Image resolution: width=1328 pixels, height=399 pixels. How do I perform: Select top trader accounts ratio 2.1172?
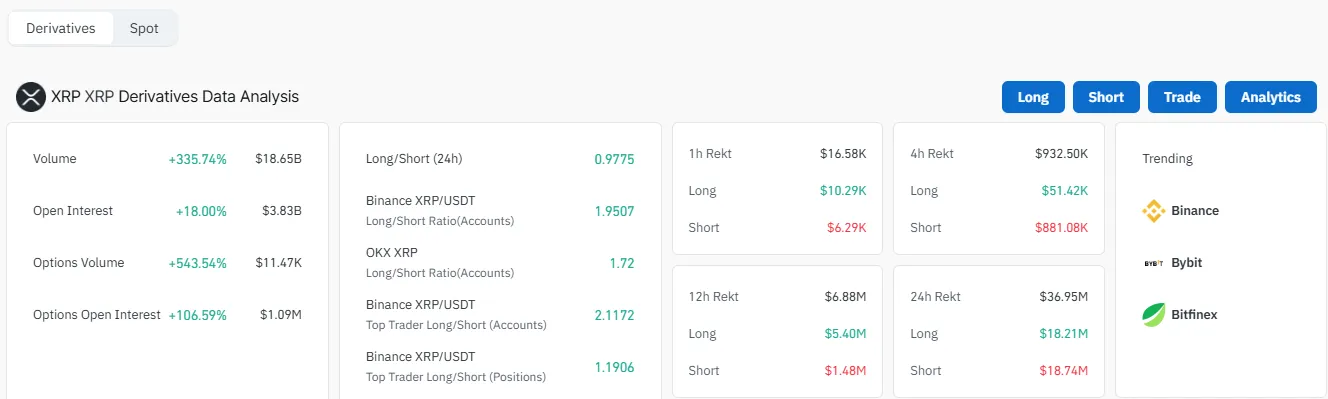point(614,315)
